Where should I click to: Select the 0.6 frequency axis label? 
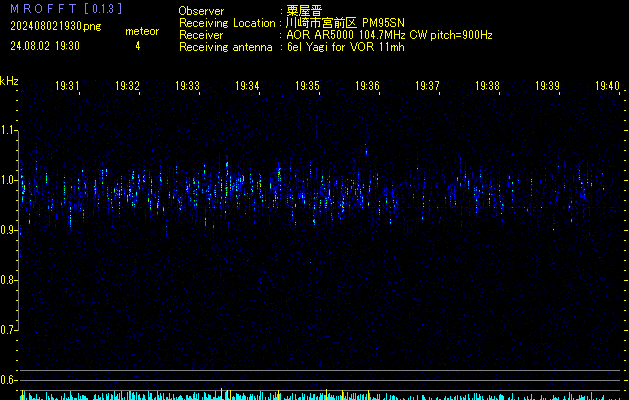tap(9, 380)
